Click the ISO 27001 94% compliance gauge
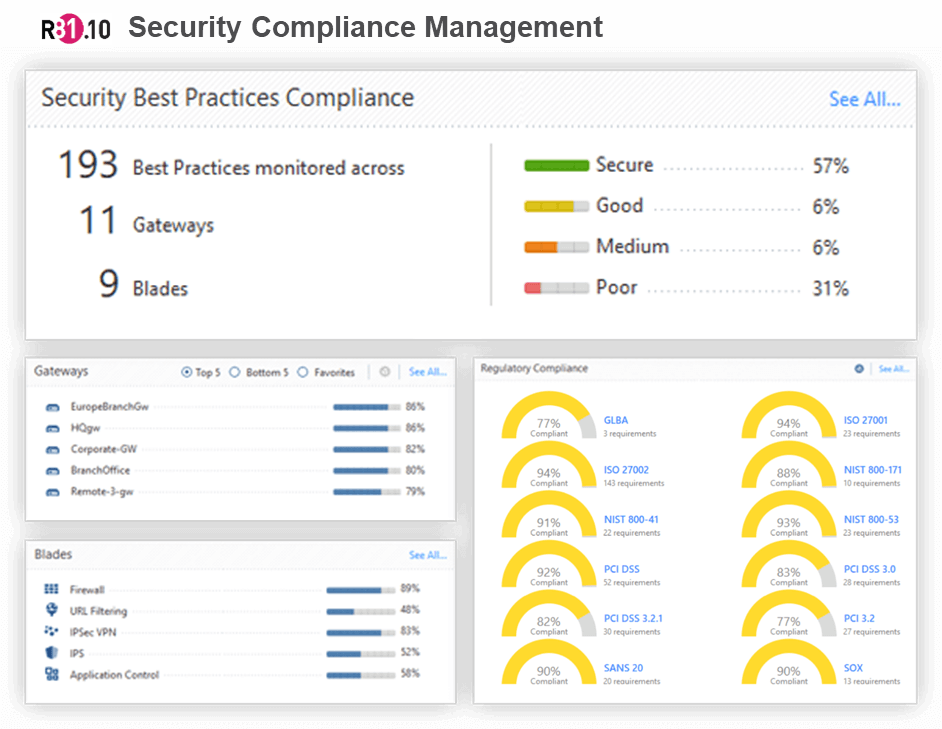 (789, 415)
